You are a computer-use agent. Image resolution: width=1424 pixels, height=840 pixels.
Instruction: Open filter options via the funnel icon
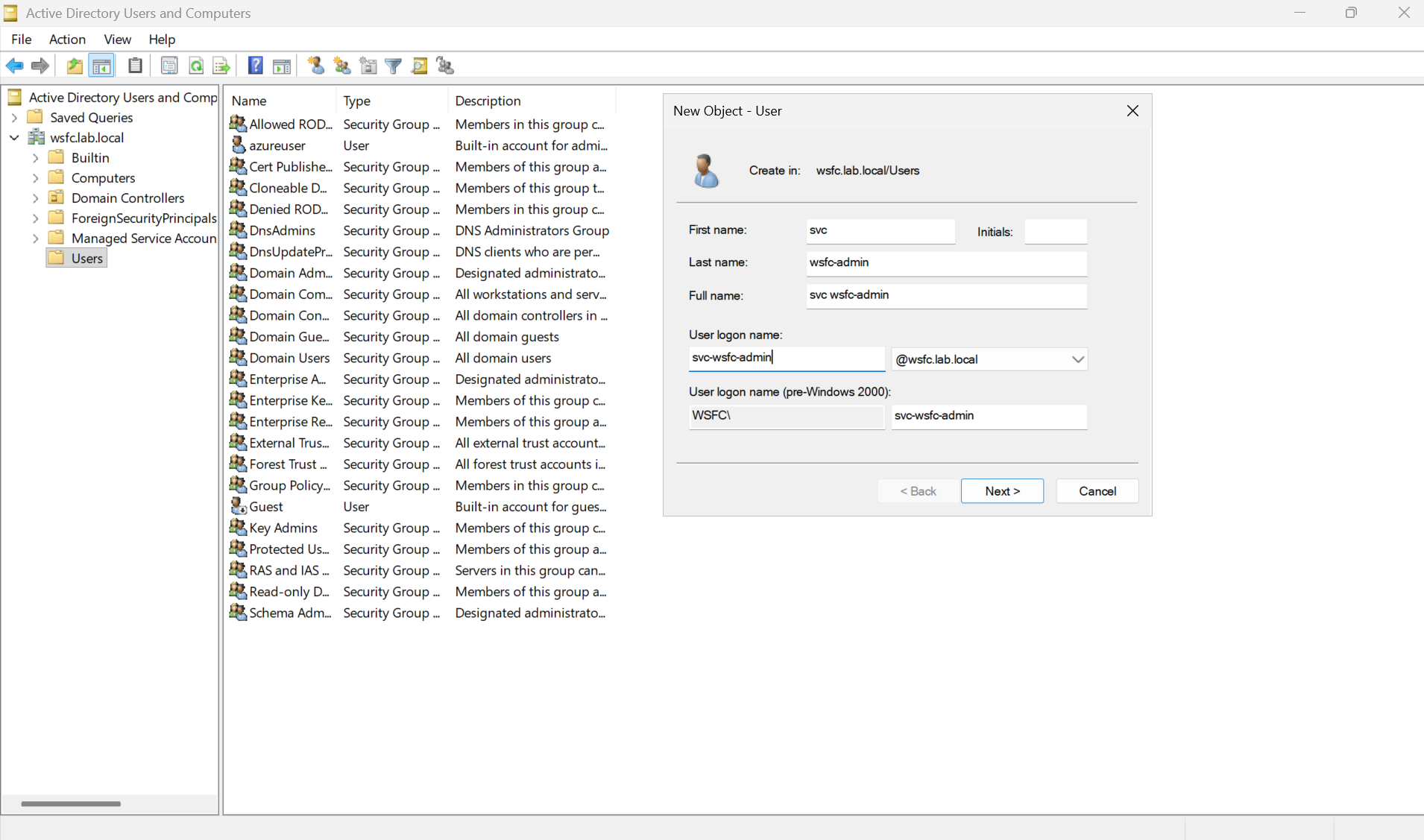pyautogui.click(x=394, y=66)
